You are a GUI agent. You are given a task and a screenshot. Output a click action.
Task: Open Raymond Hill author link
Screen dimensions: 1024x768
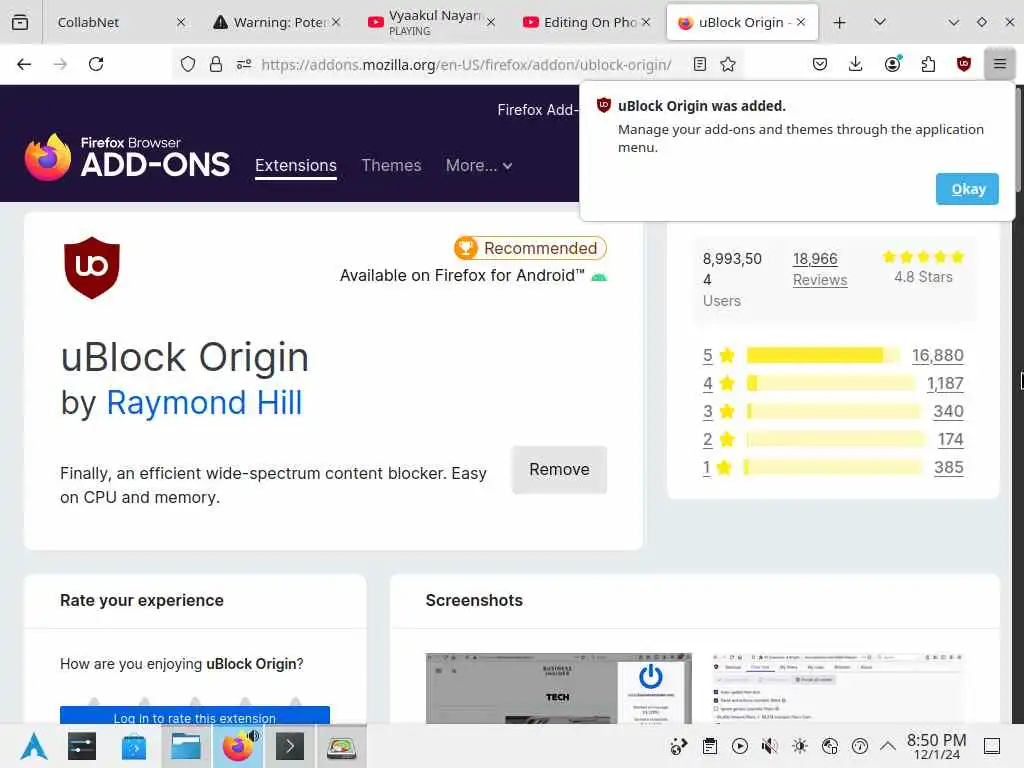pos(204,402)
